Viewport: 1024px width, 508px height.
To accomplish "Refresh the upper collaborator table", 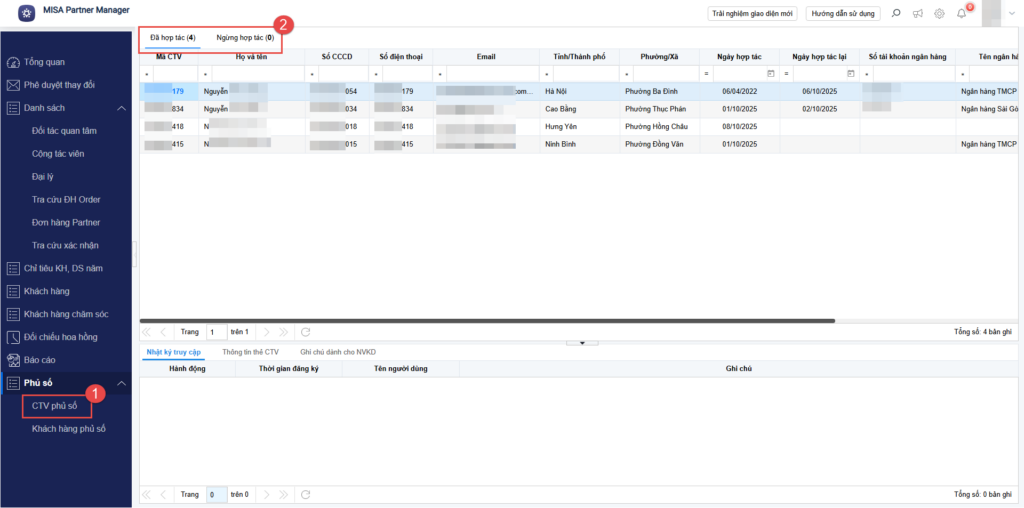I will tap(306, 331).
